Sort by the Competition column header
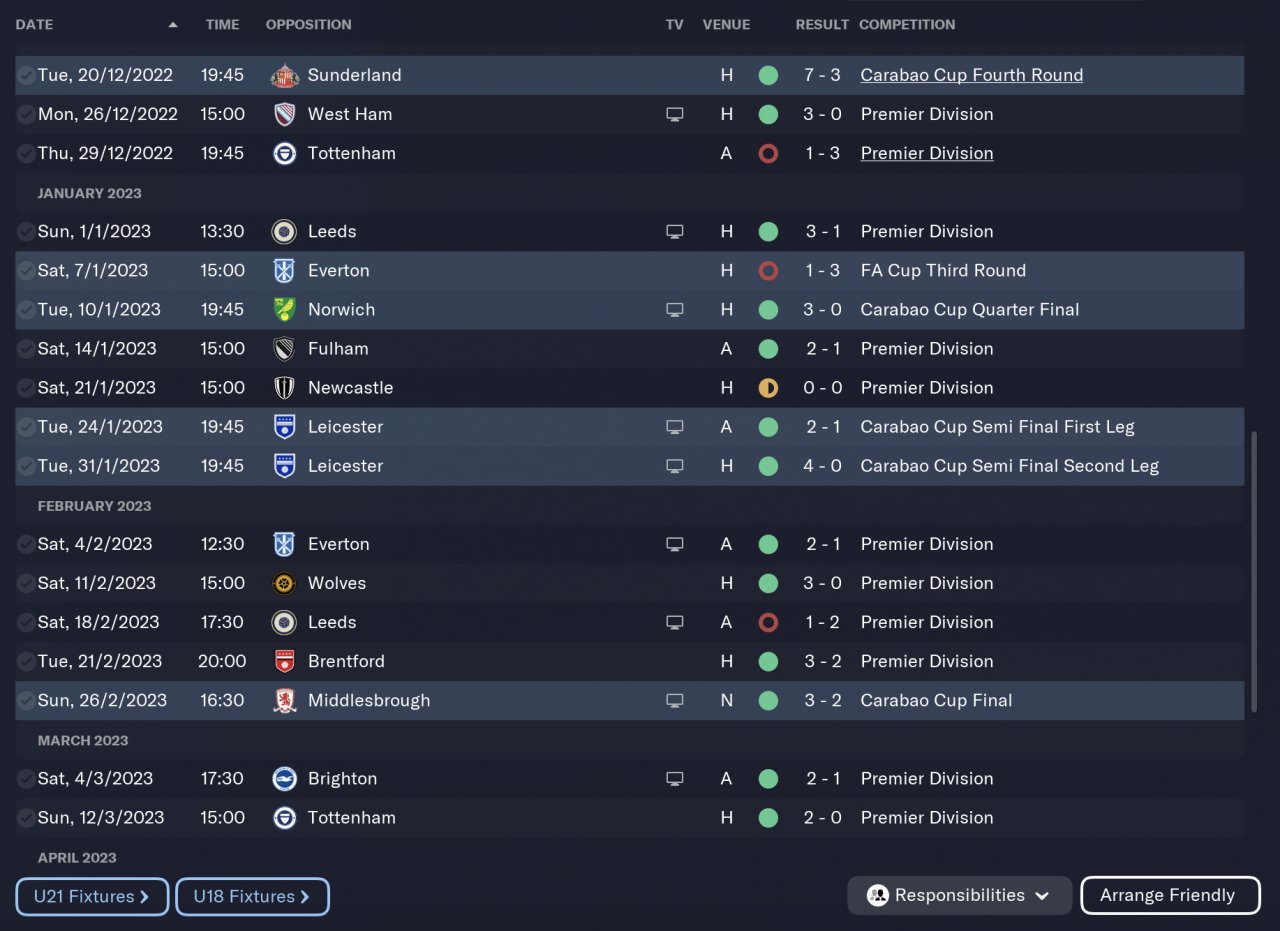This screenshot has width=1280, height=931. (907, 25)
